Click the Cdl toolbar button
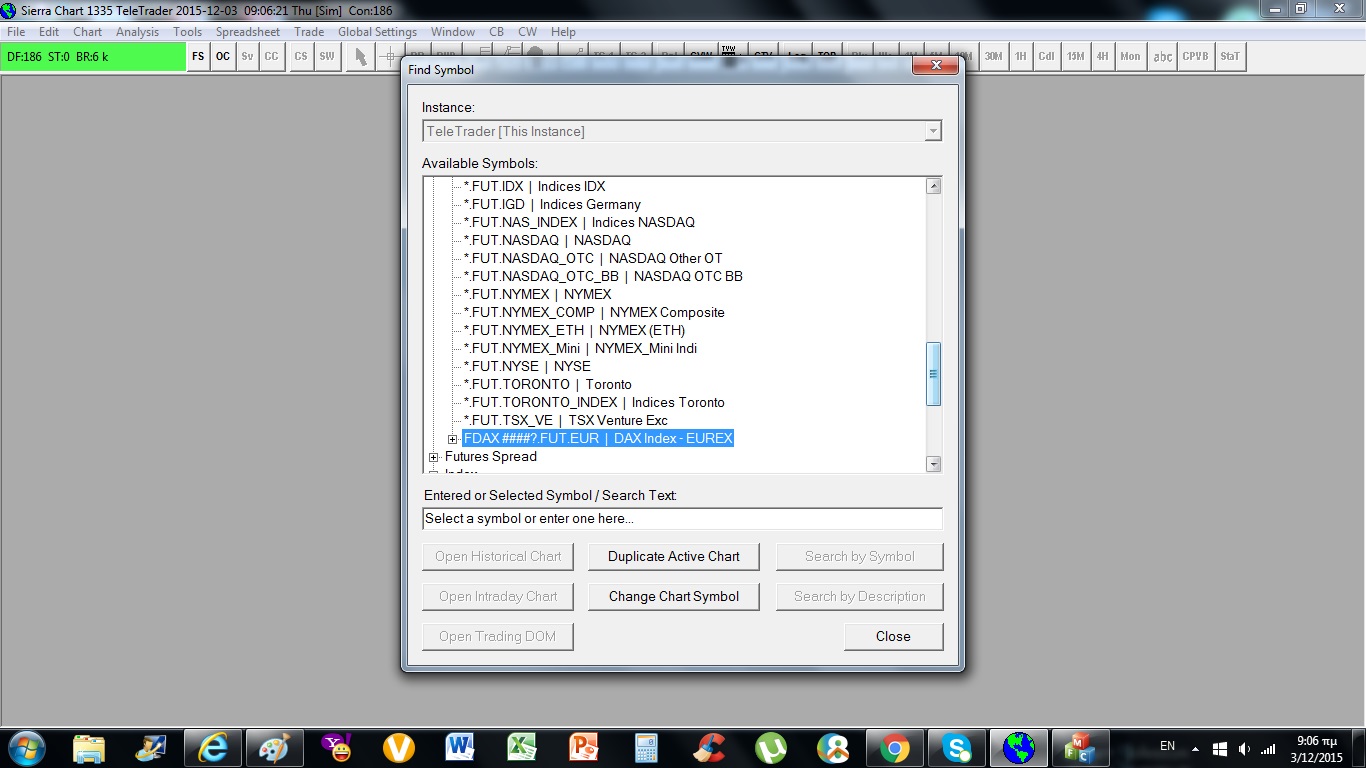Image resolution: width=1366 pixels, height=768 pixels. [x=1046, y=57]
